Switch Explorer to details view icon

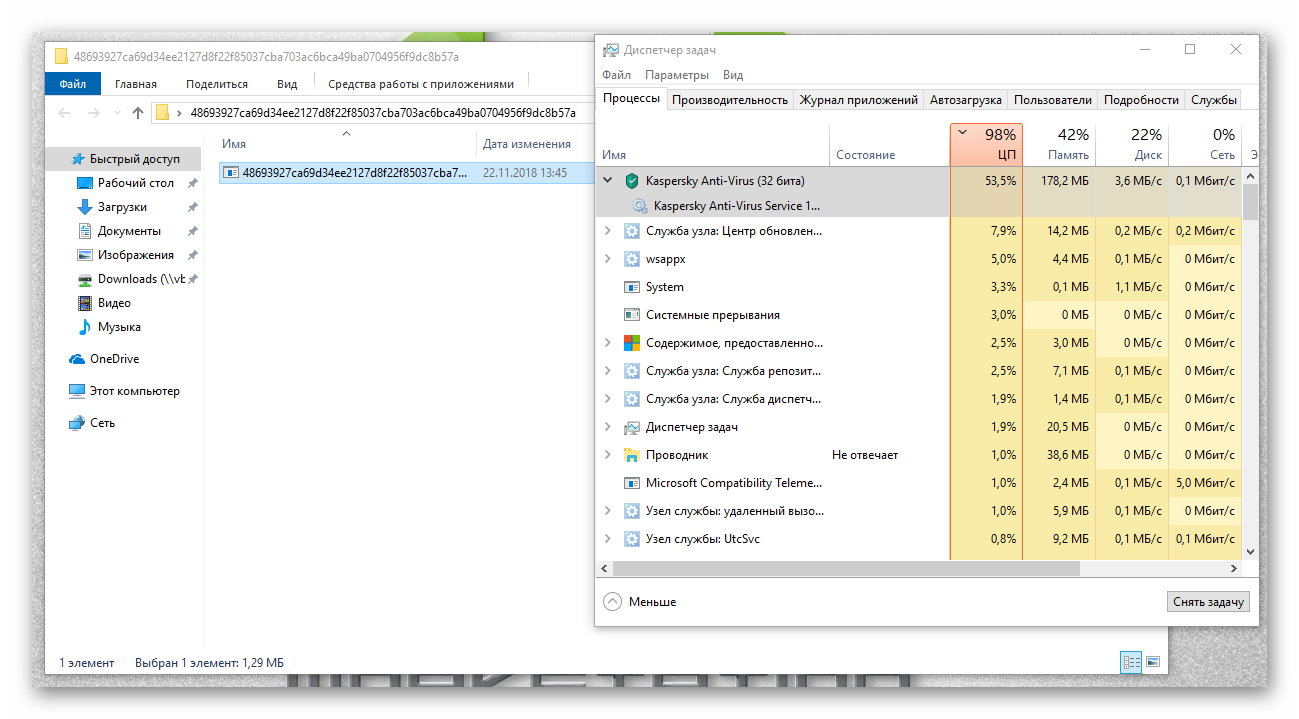coord(1131,662)
